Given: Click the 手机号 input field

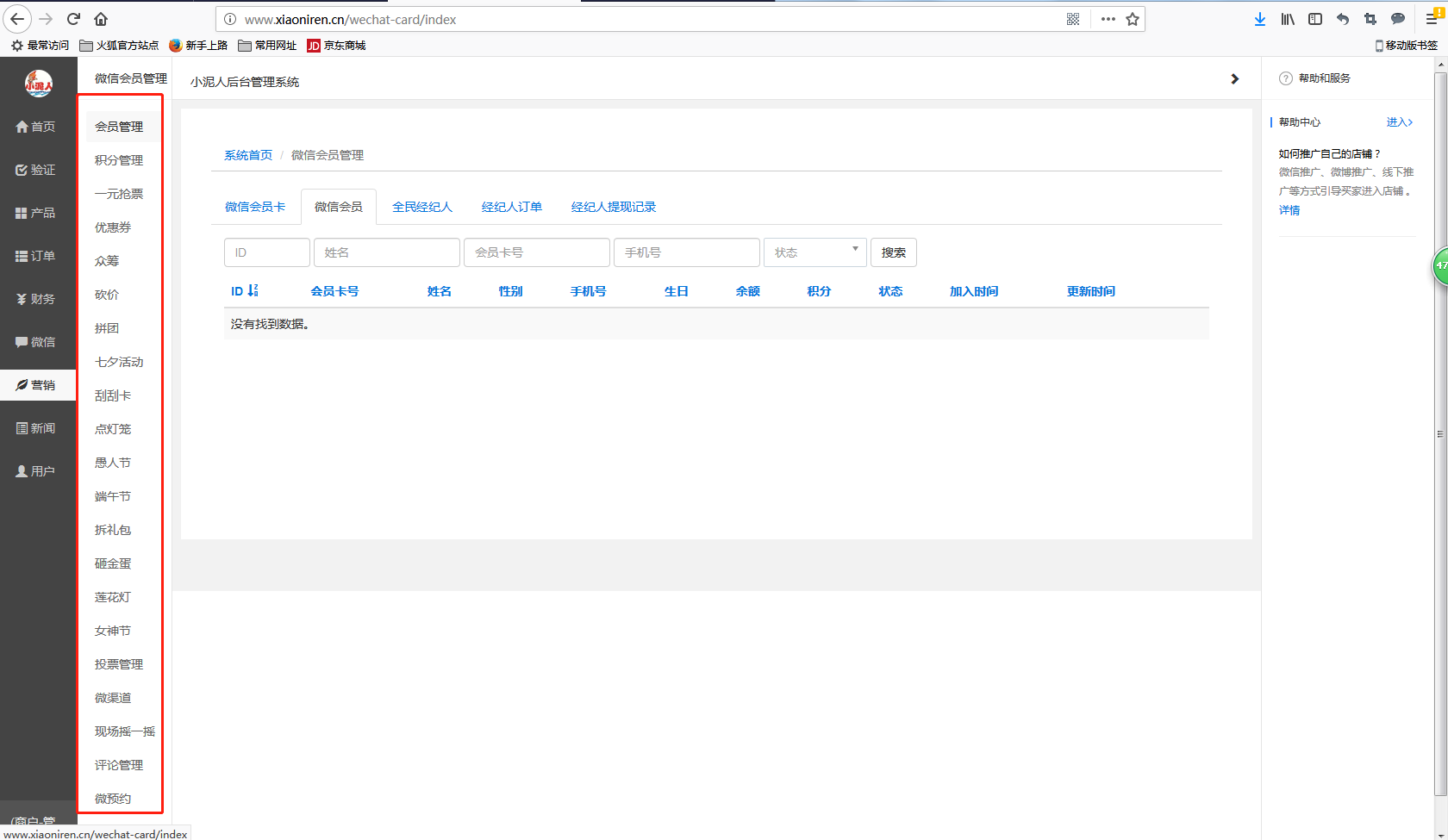Looking at the screenshot, I should click(x=686, y=252).
